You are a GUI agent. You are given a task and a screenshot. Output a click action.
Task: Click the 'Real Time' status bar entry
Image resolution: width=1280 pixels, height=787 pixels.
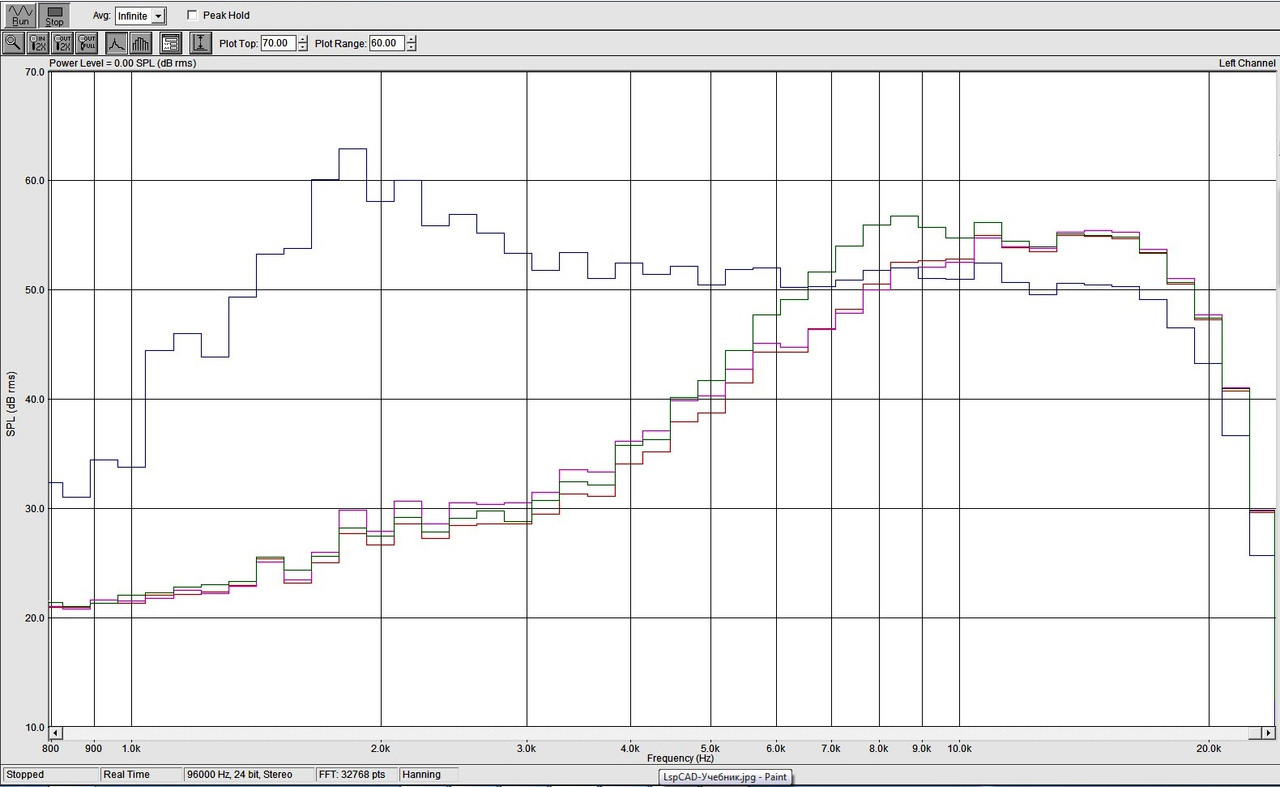pyautogui.click(x=140, y=774)
